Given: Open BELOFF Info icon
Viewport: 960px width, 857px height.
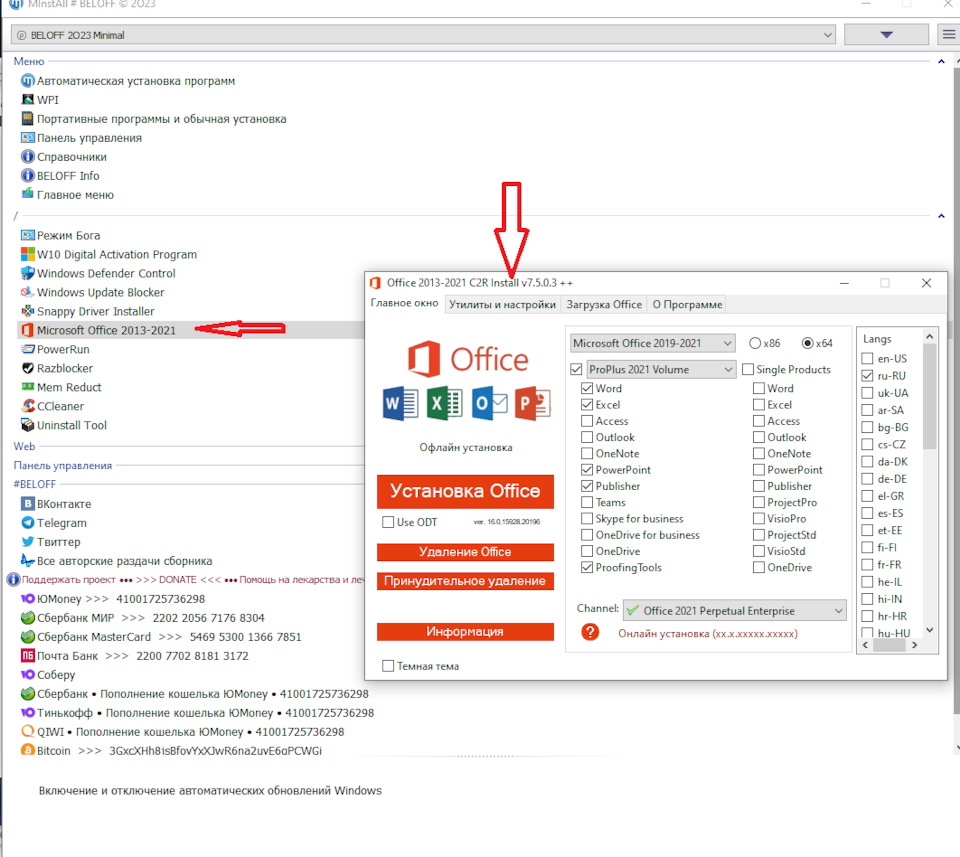Looking at the screenshot, I should coord(28,175).
